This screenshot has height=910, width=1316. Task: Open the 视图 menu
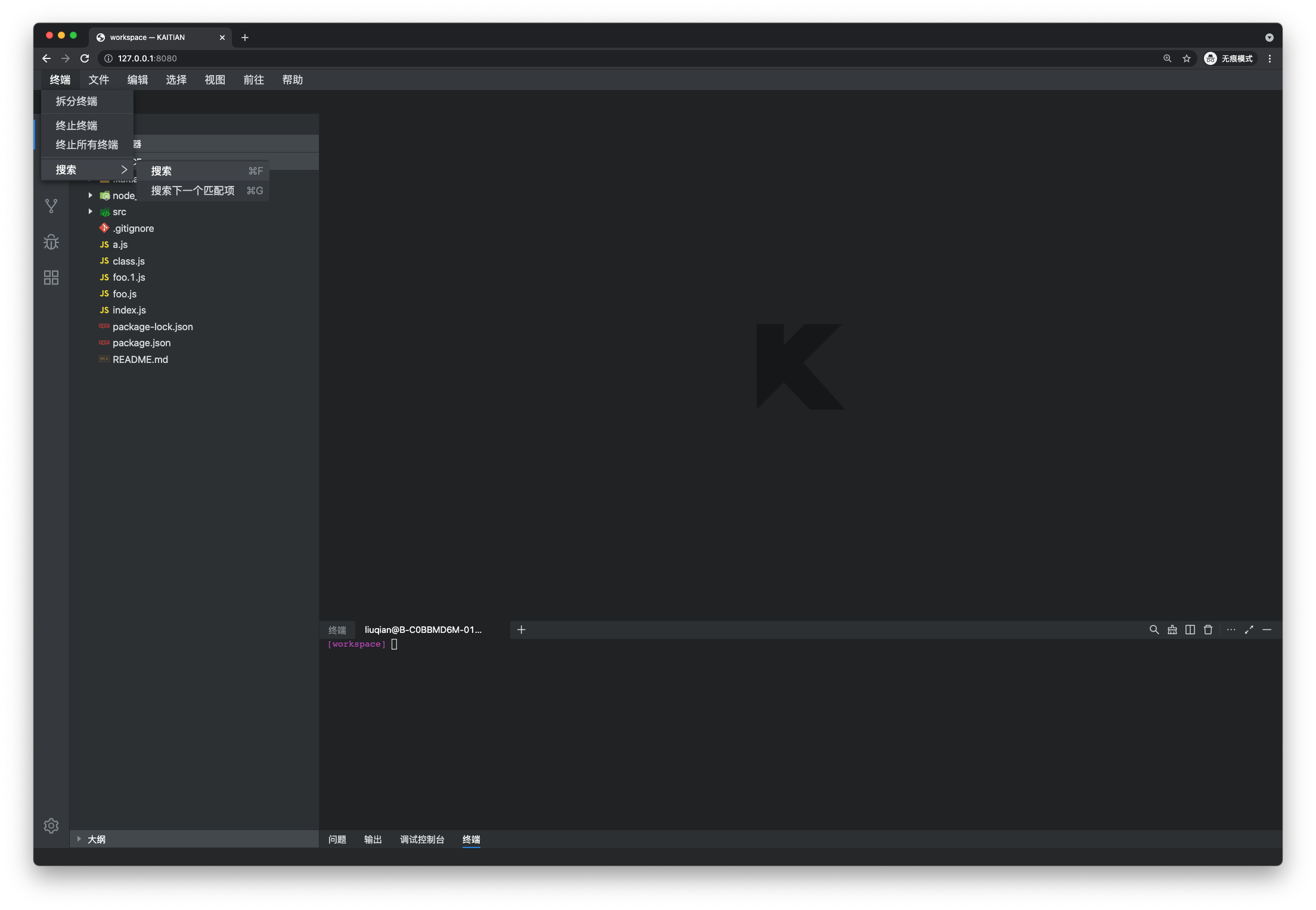pyautogui.click(x=215, y=80)
